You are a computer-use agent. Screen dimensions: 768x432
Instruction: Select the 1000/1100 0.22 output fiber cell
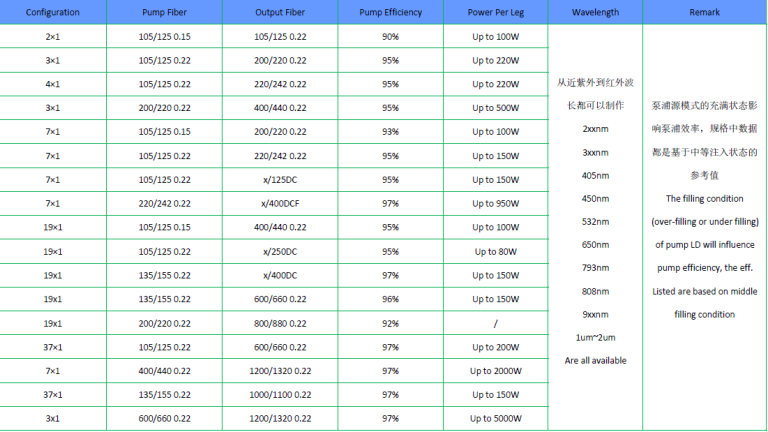[280, 395]
